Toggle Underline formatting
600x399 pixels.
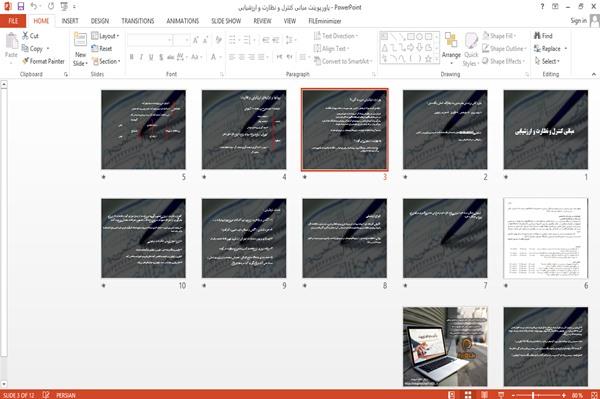click(x=151, y=57)
